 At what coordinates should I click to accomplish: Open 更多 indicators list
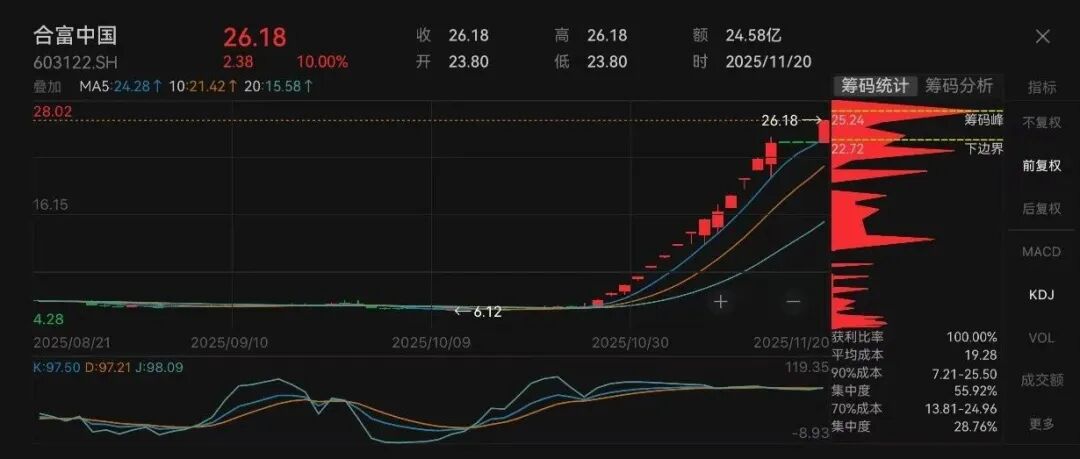pyautogui.click(x=1041, y=423)
